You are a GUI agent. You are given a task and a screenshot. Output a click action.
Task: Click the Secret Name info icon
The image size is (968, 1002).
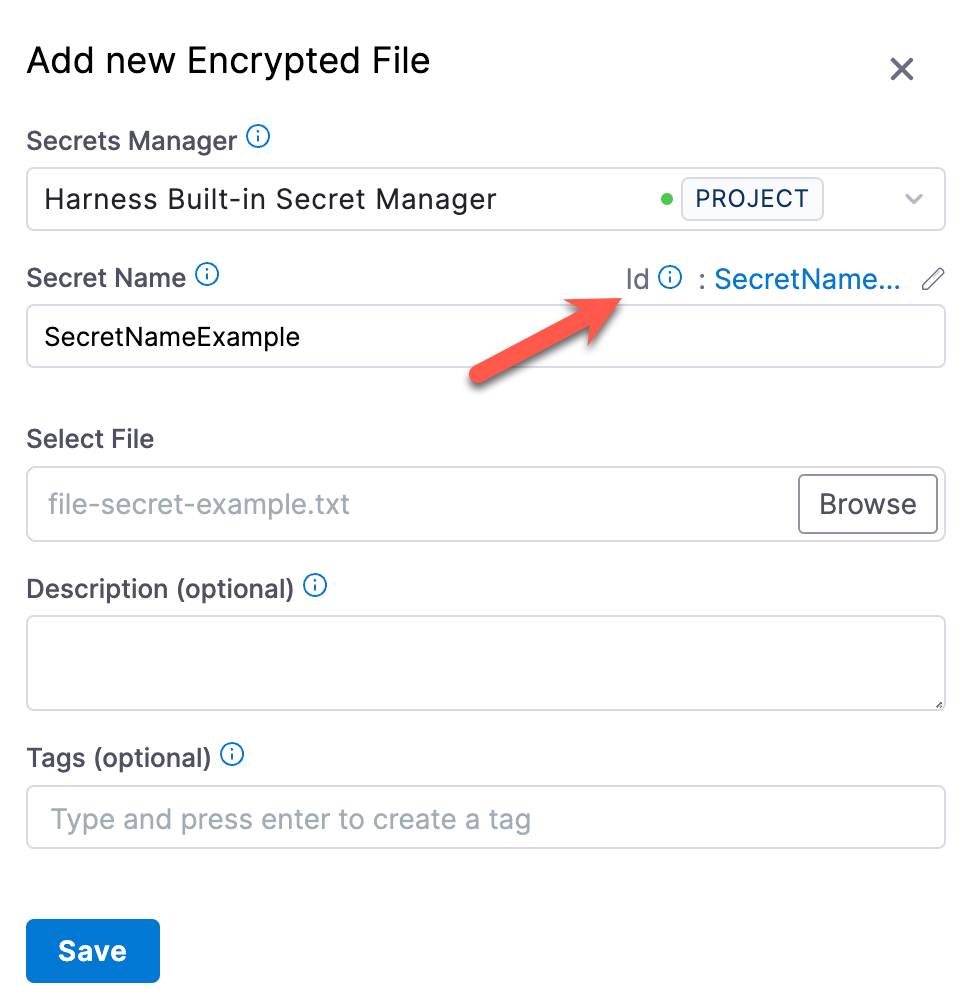[x=207, y=274]
